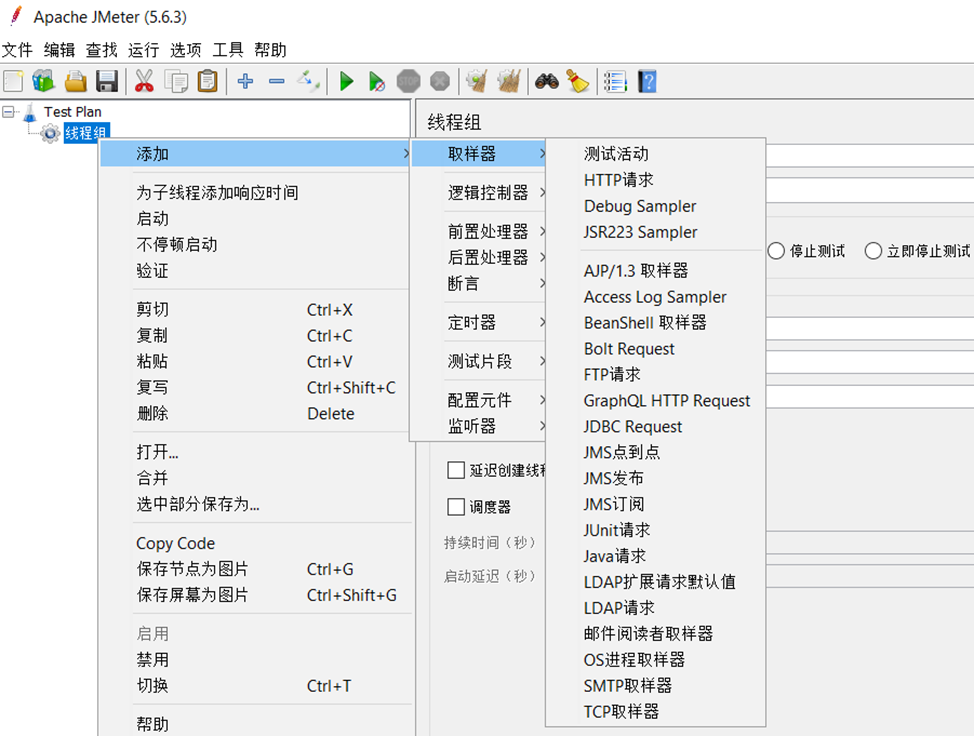The width and height of the screenshot is (974, 736).
Task: Click the Function helper list icon
Action: [x=615, y=81]
